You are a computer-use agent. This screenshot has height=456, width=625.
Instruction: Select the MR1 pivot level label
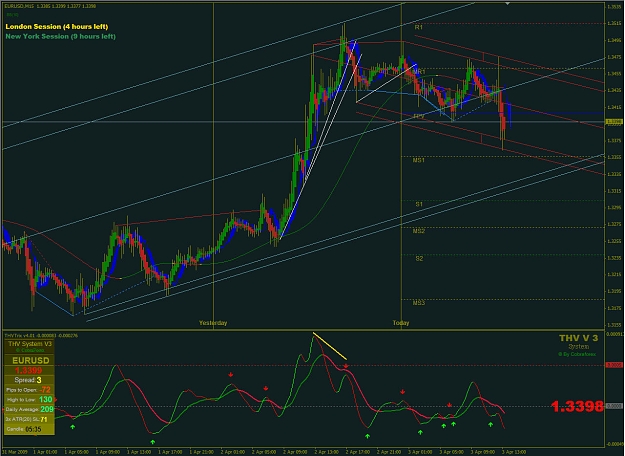pyautogui.click(x=419, y=72)
